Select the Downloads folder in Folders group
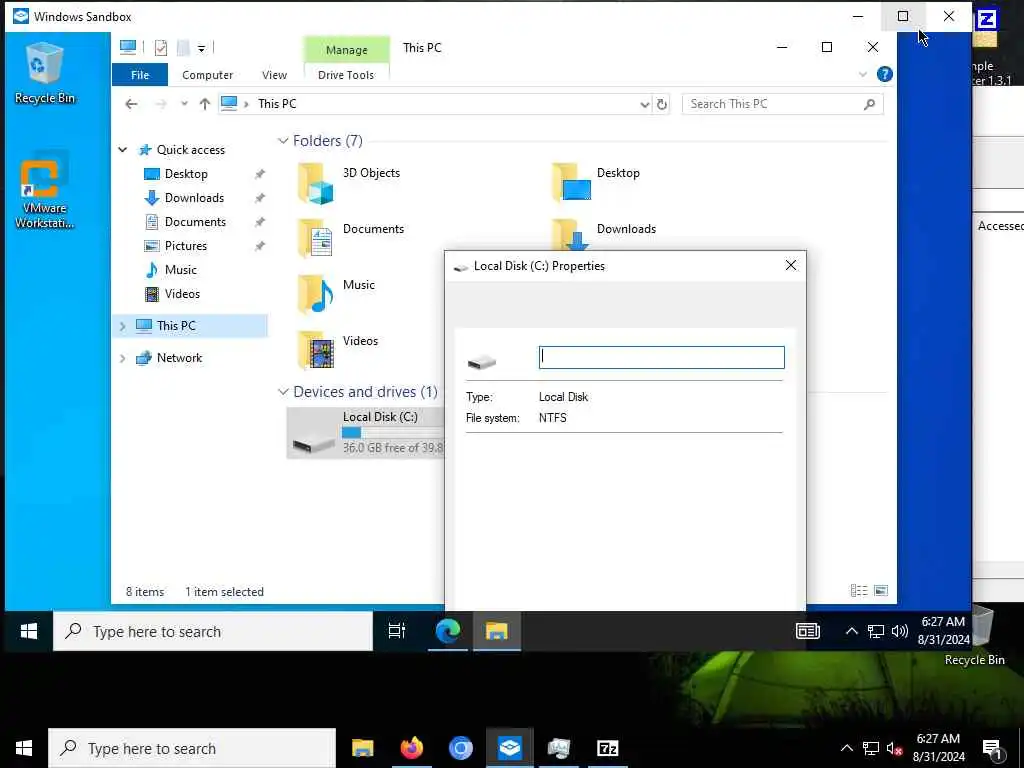 click(x=604, y=236)
